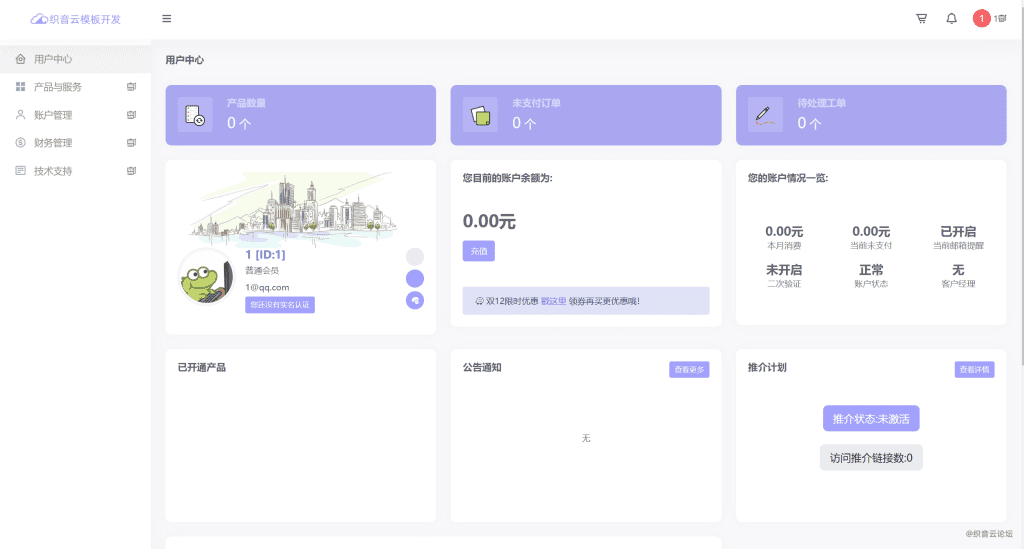Select 用户中心 in the sidebar

click(x=75, y=59)
